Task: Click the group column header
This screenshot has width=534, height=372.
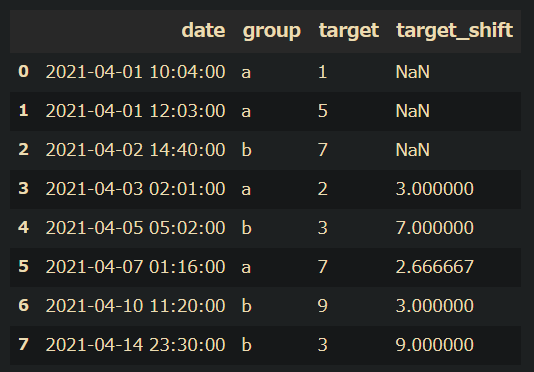Action: [x=272, y=32]
